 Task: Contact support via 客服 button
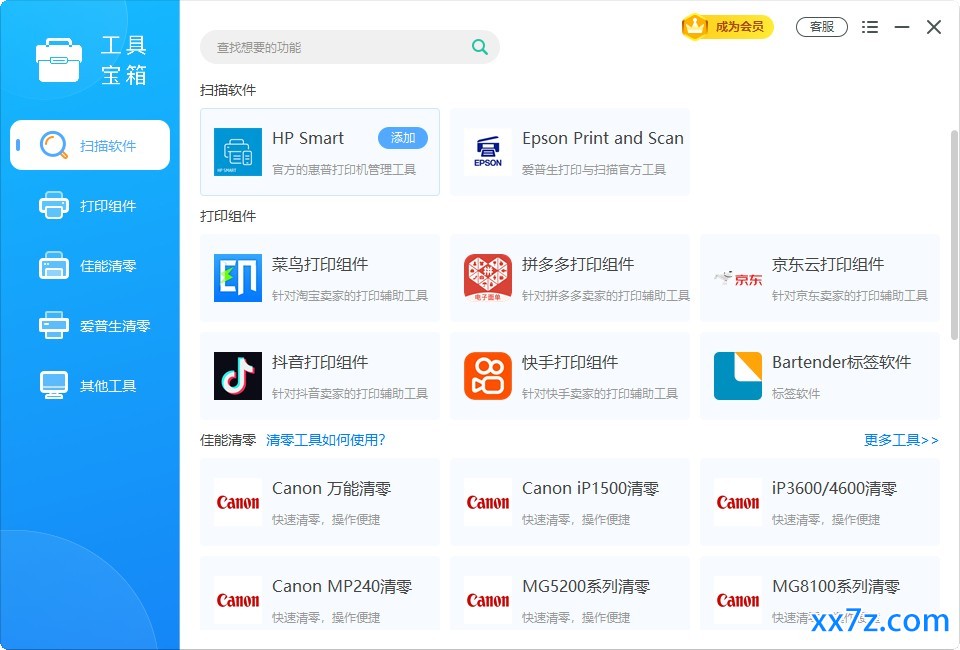tap(822, 27)
